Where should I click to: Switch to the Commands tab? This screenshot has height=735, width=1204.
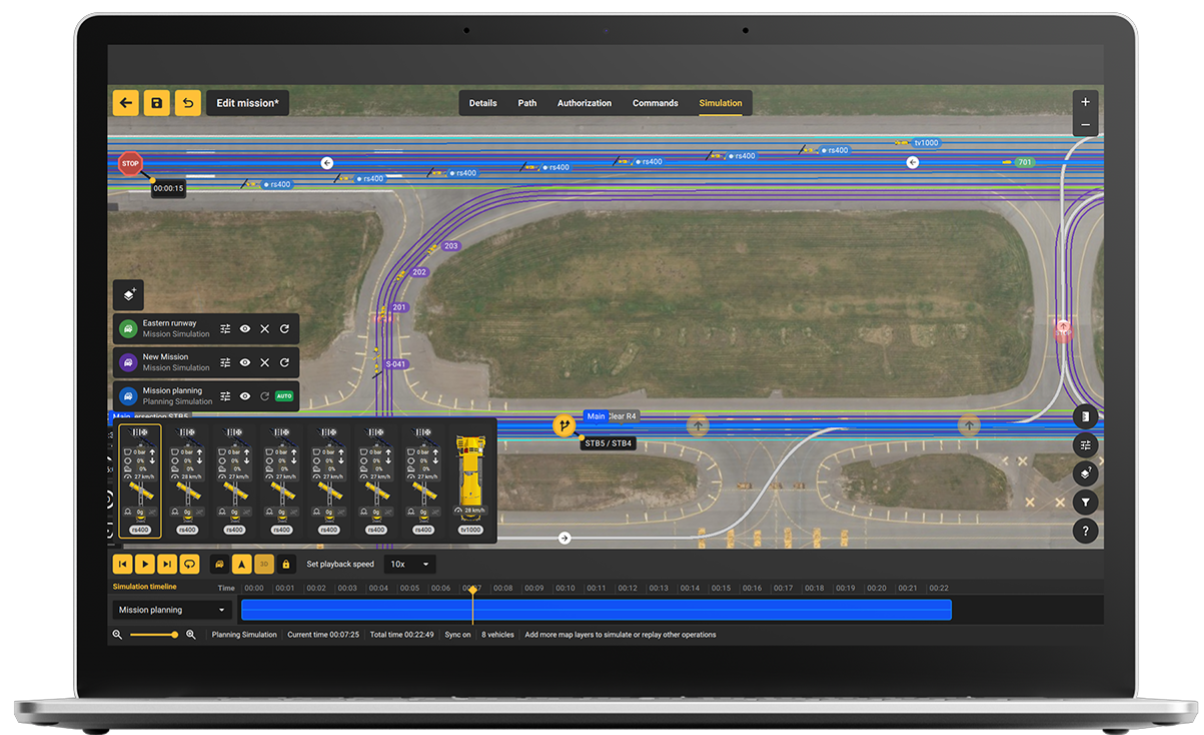pyautogui.click(x=655, y=103)
